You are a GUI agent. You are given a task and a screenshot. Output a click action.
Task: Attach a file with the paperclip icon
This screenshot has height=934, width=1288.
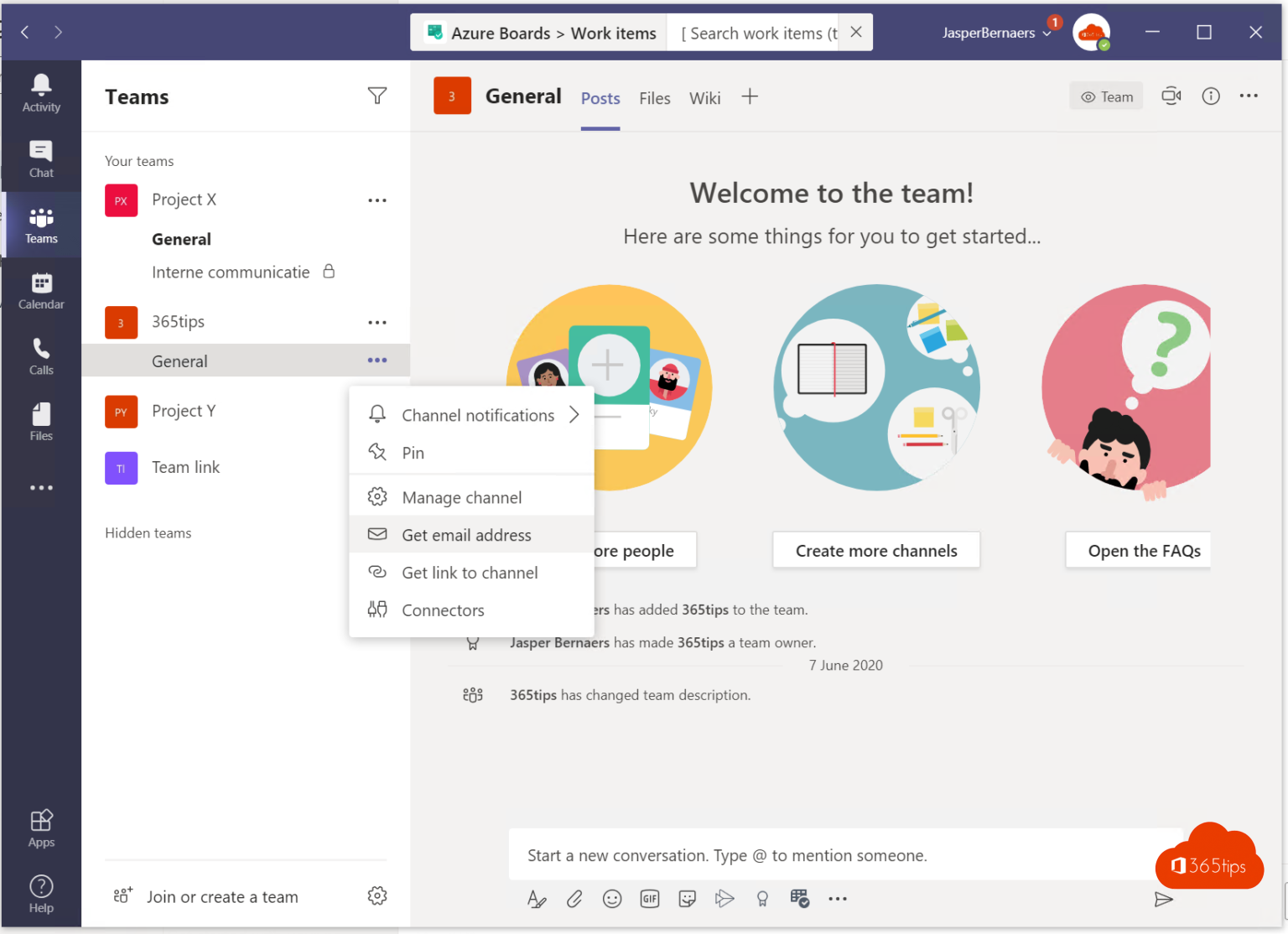click(x=574, y=898)
